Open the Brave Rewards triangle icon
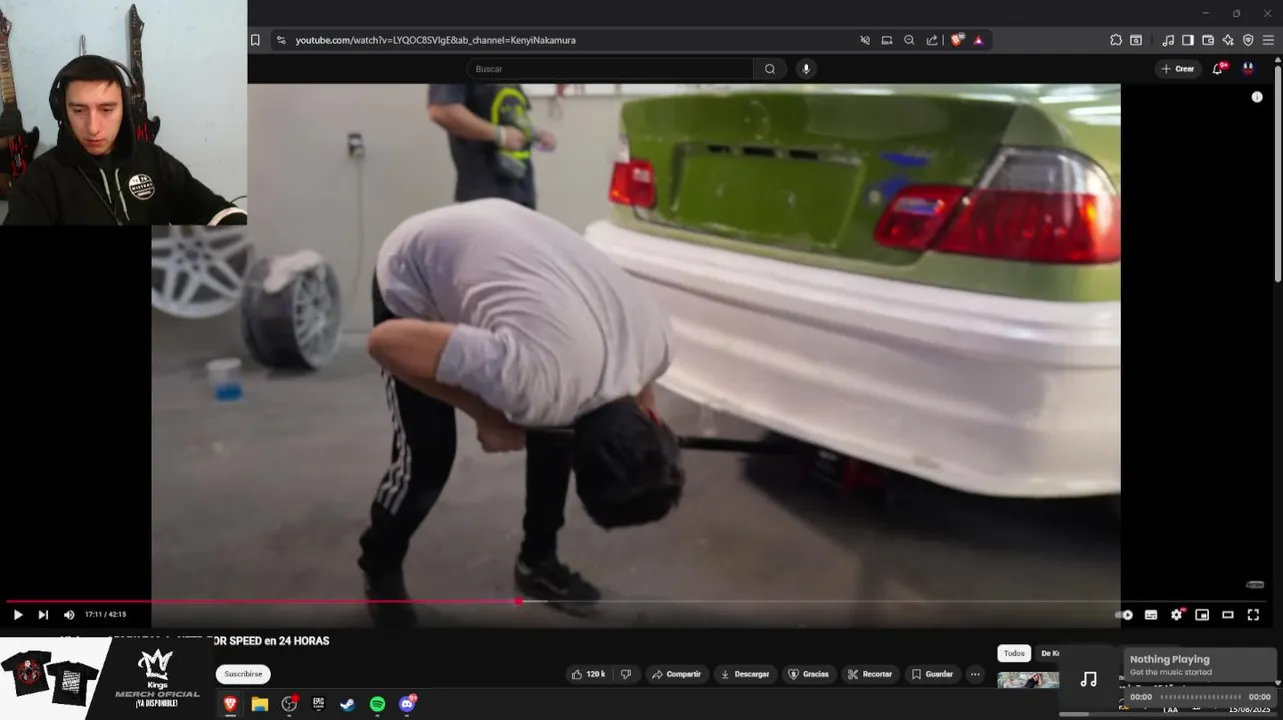 click(978, 40)
